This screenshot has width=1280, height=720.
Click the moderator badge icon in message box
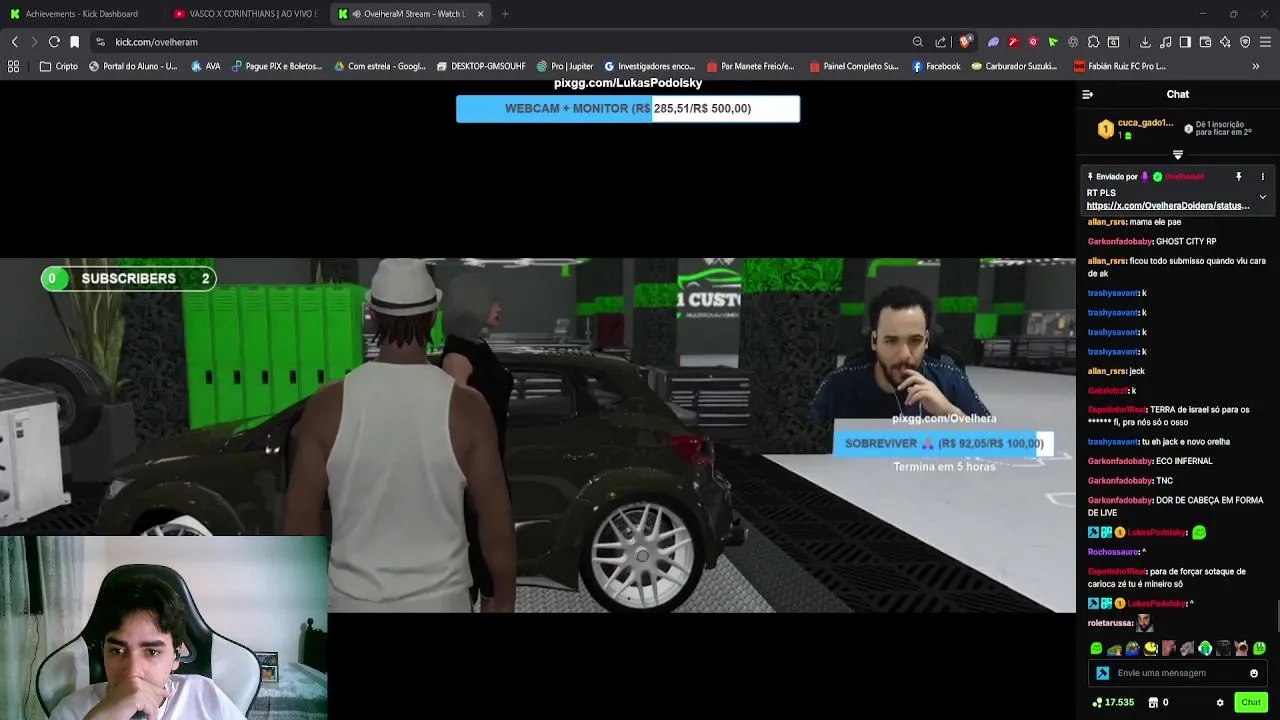coord(1102,673)
